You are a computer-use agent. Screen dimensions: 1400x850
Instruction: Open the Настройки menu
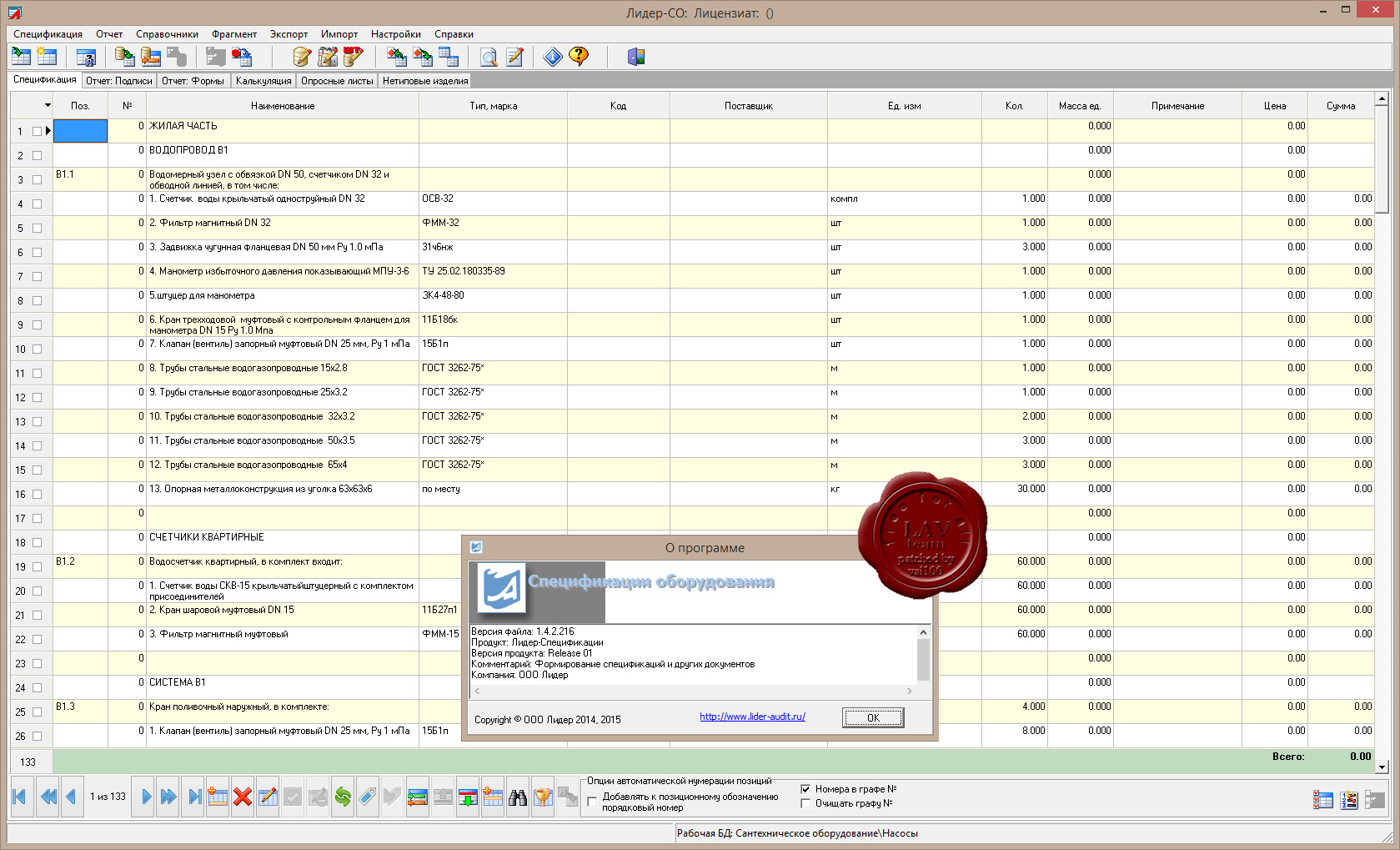396,34
